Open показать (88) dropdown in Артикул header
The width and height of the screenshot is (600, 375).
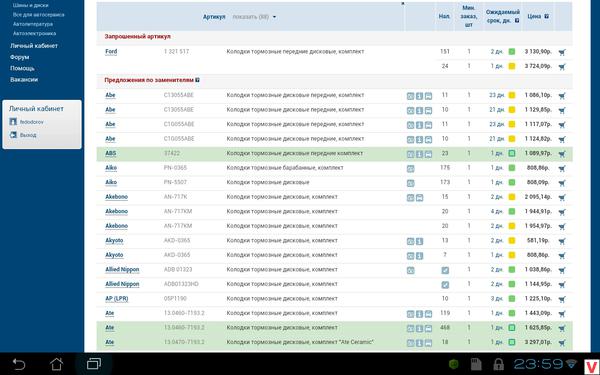click(254, 17)
